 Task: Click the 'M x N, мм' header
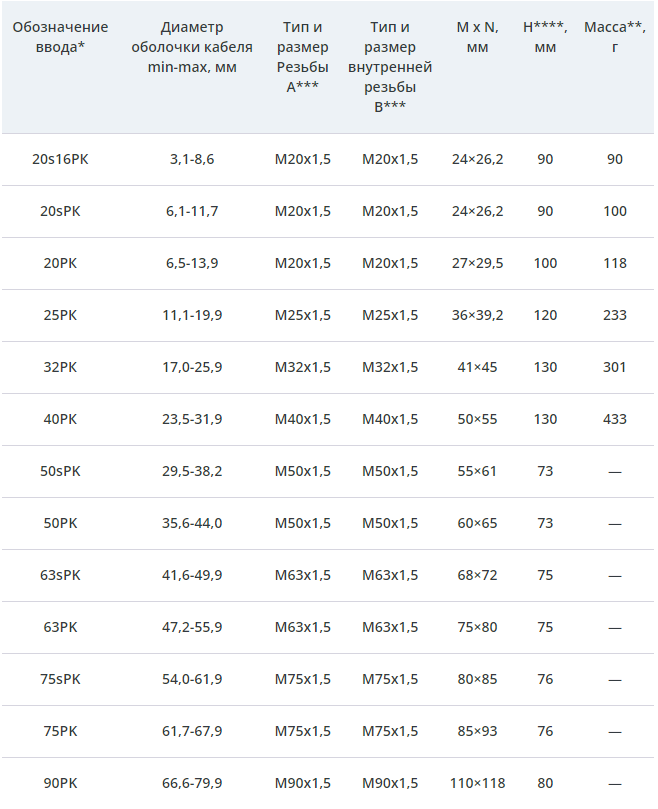[x=477, y=37]
